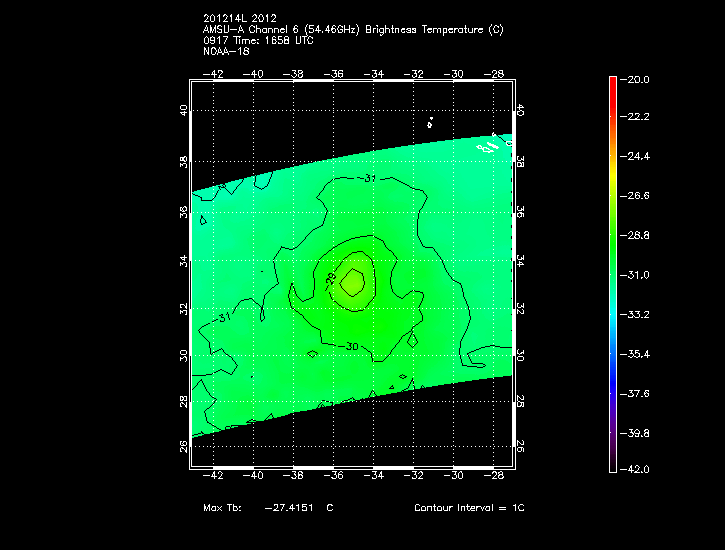Click the 28 tick label on the right latitude axis

pos(520,401)
